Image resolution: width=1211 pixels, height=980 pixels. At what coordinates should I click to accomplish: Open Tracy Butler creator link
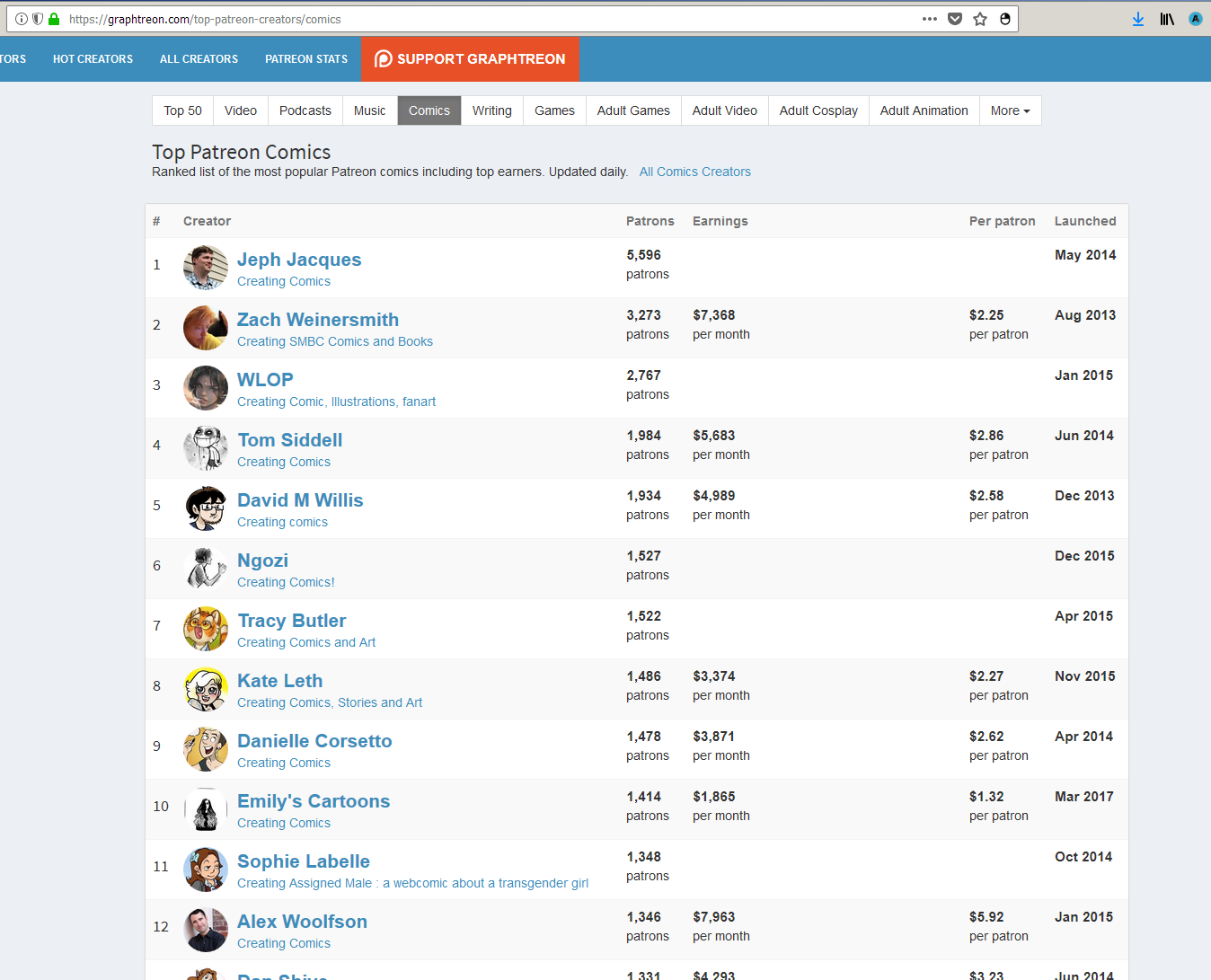click(292, 621)
